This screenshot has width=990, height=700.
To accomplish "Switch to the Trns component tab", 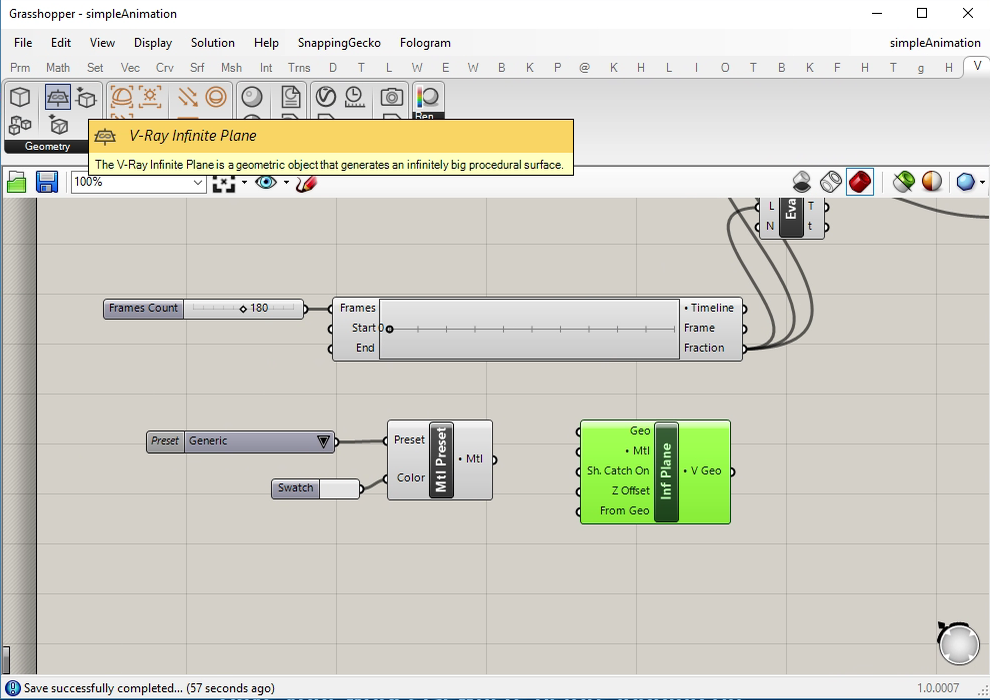I will [x=299, y=68].
